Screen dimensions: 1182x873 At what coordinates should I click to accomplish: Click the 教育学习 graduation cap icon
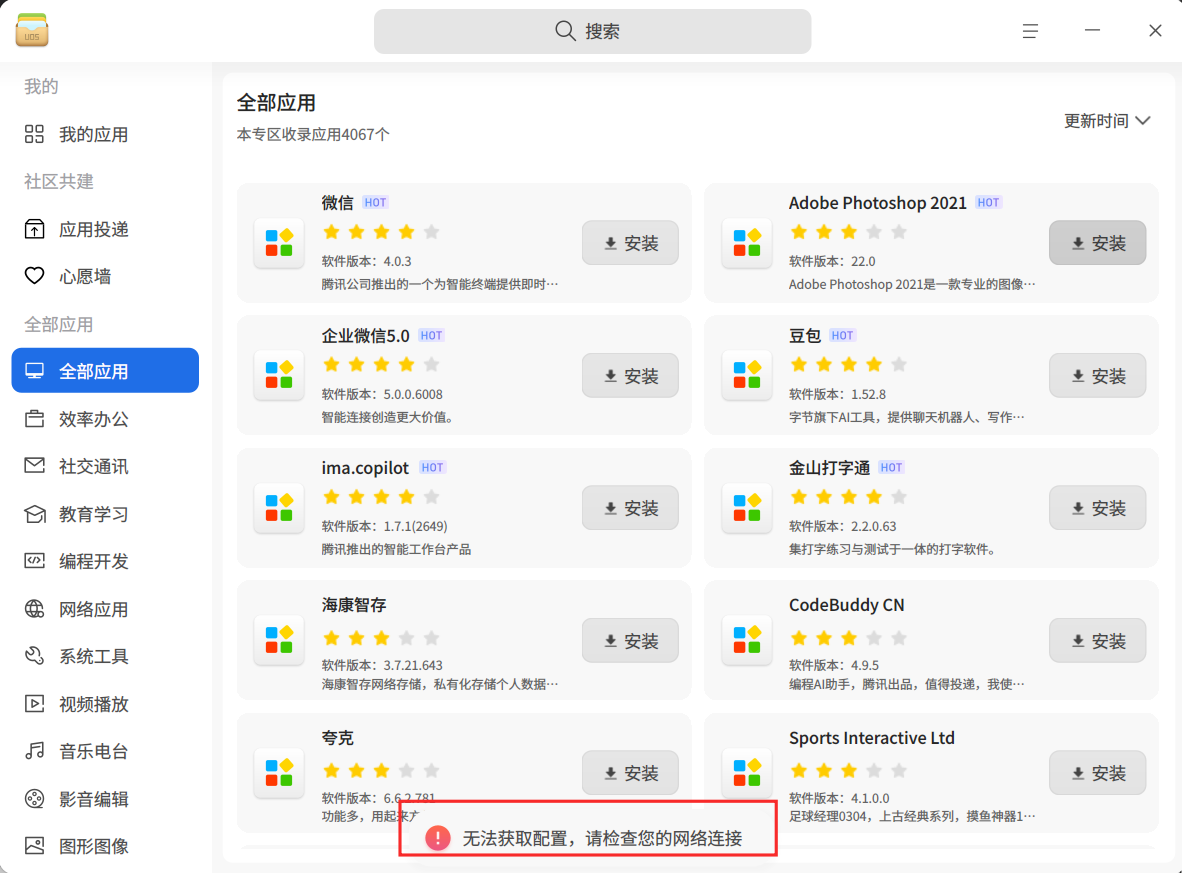(x=35, y=514)
